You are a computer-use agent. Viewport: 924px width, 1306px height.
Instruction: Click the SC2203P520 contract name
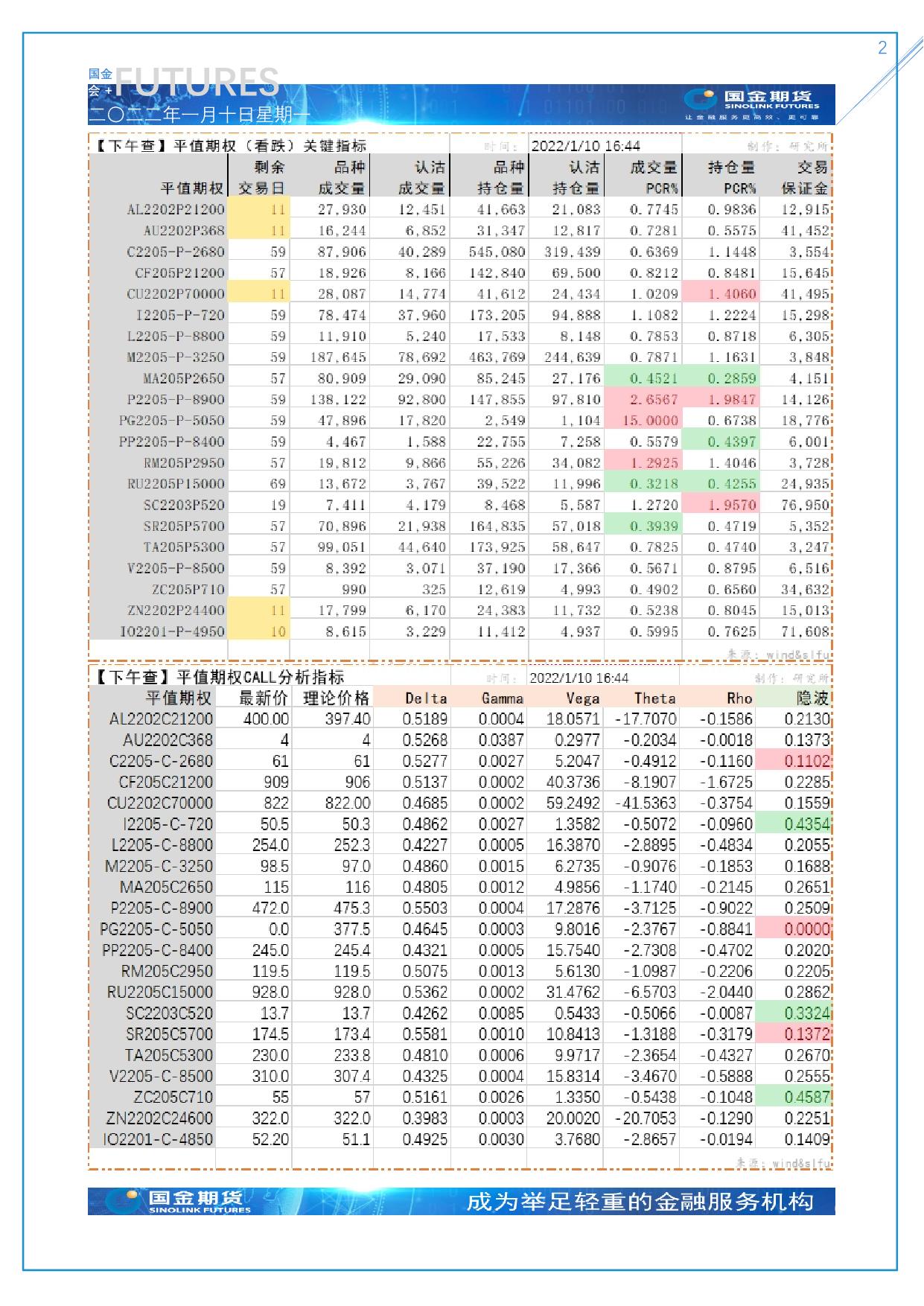tap(183, 505)
